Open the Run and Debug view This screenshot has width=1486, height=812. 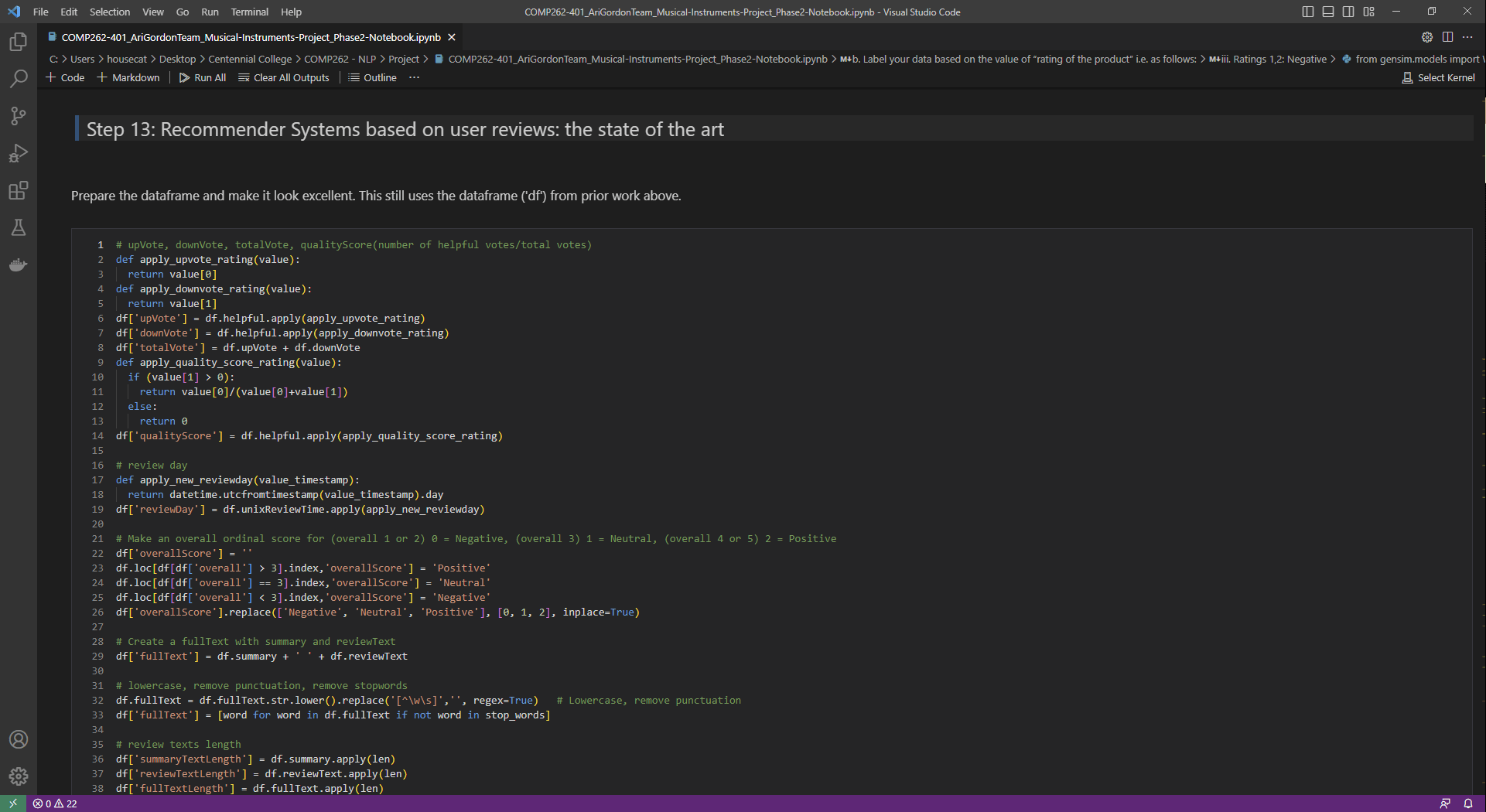(x=18, y=153)
